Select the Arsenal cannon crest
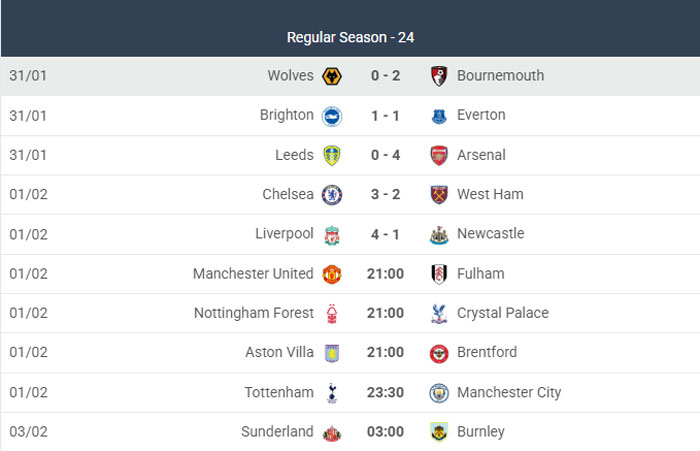The width and height of the screenshot is (700, 451). point(439,155)
